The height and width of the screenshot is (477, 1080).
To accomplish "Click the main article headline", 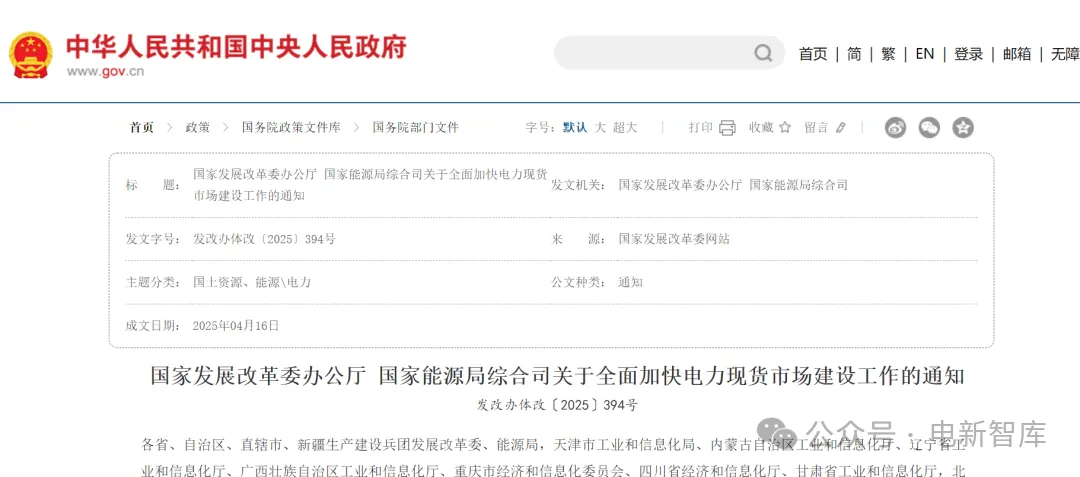I will pyautogui.click(x=558, y=377).
